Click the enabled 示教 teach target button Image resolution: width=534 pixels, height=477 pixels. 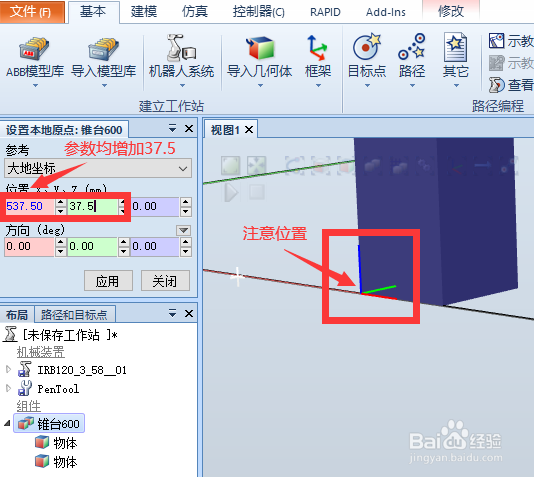[x=511, y=41]
